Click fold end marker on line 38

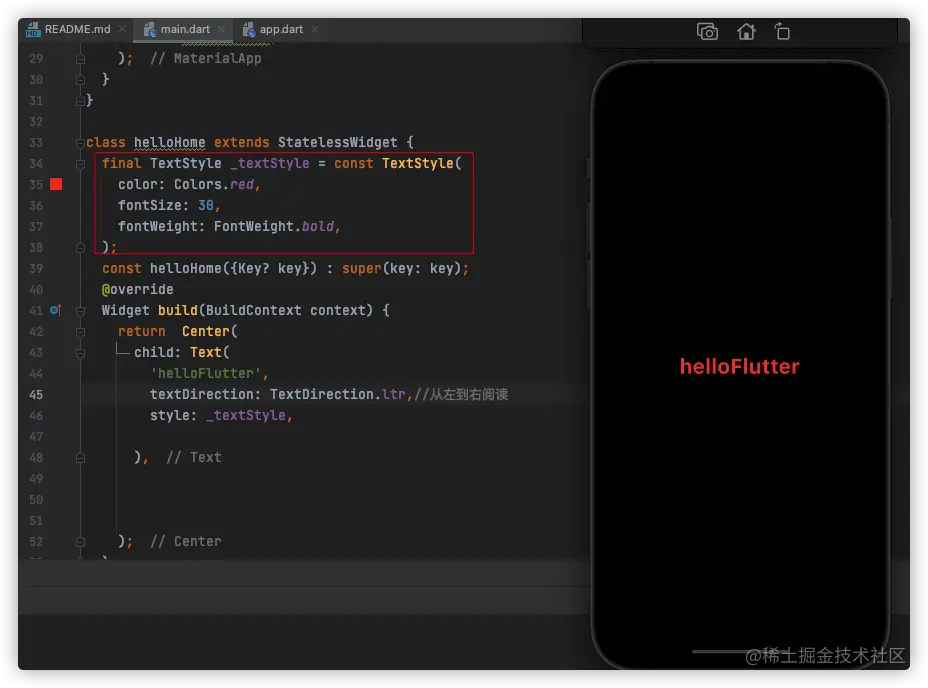click(80, 248)
